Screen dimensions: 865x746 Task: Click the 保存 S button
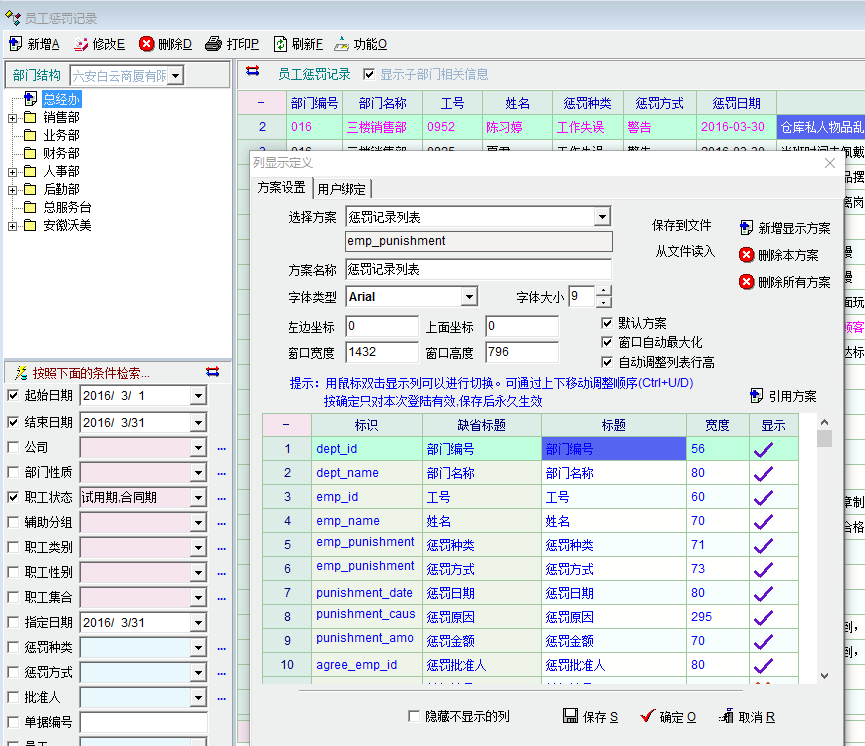coord(590,717)
